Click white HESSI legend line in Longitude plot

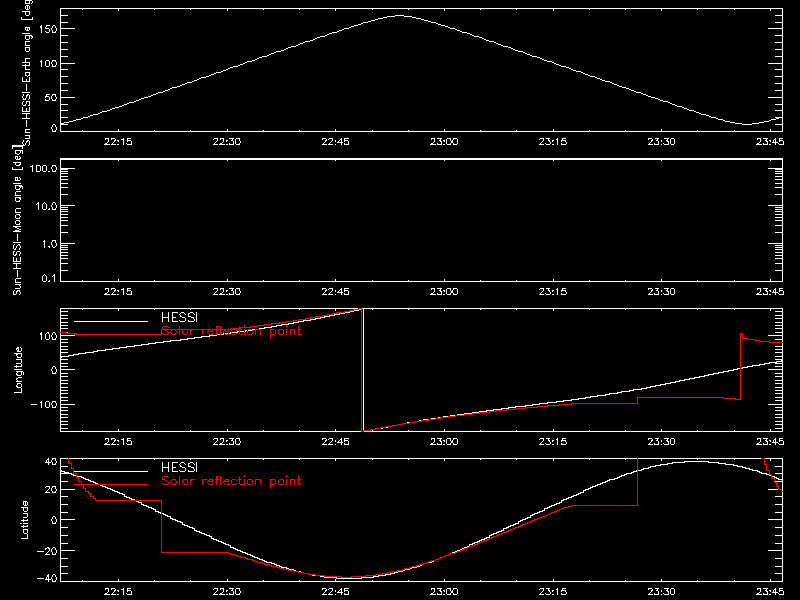[111, 321]
